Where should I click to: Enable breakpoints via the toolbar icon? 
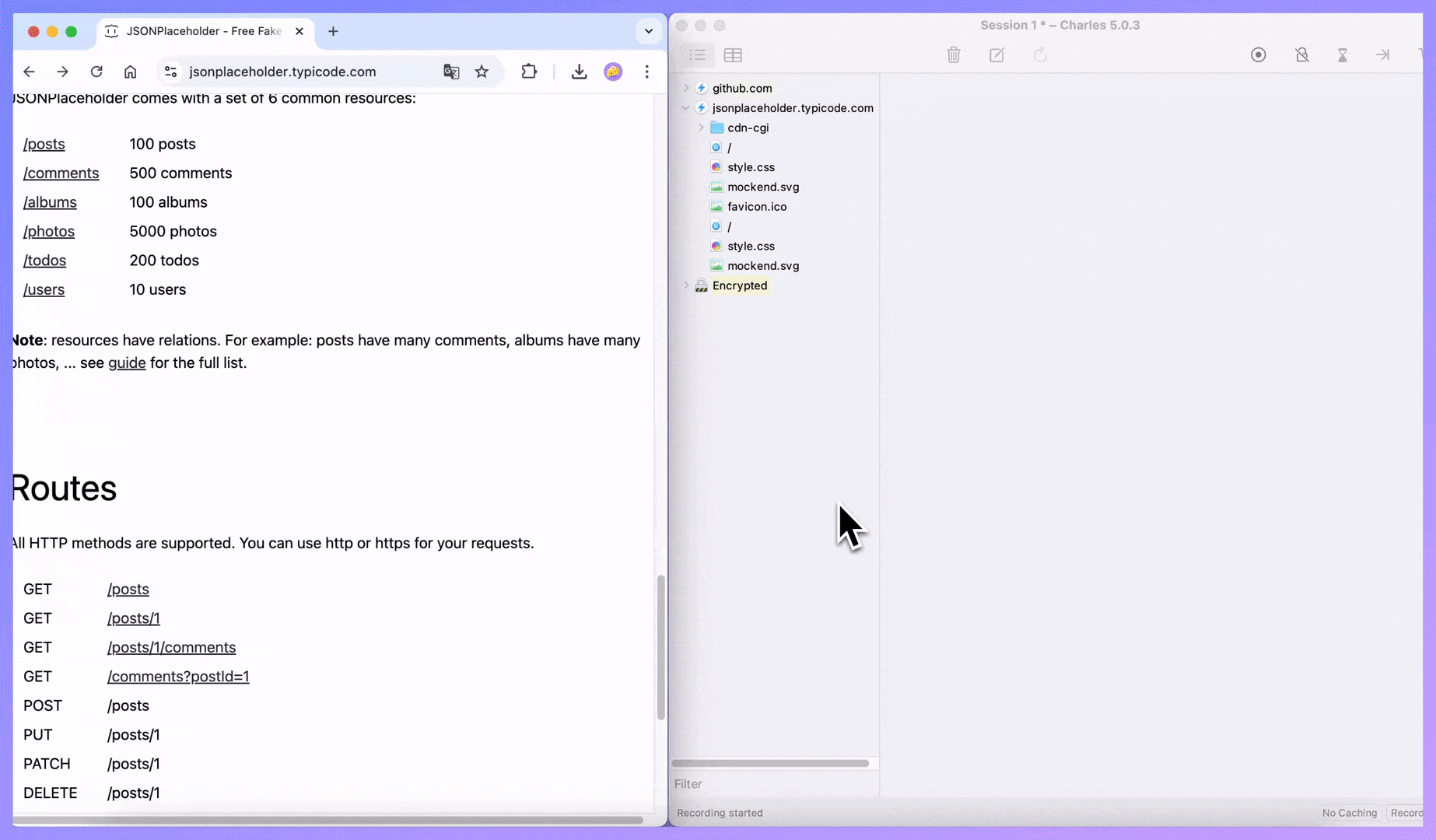pos(1301,55)
